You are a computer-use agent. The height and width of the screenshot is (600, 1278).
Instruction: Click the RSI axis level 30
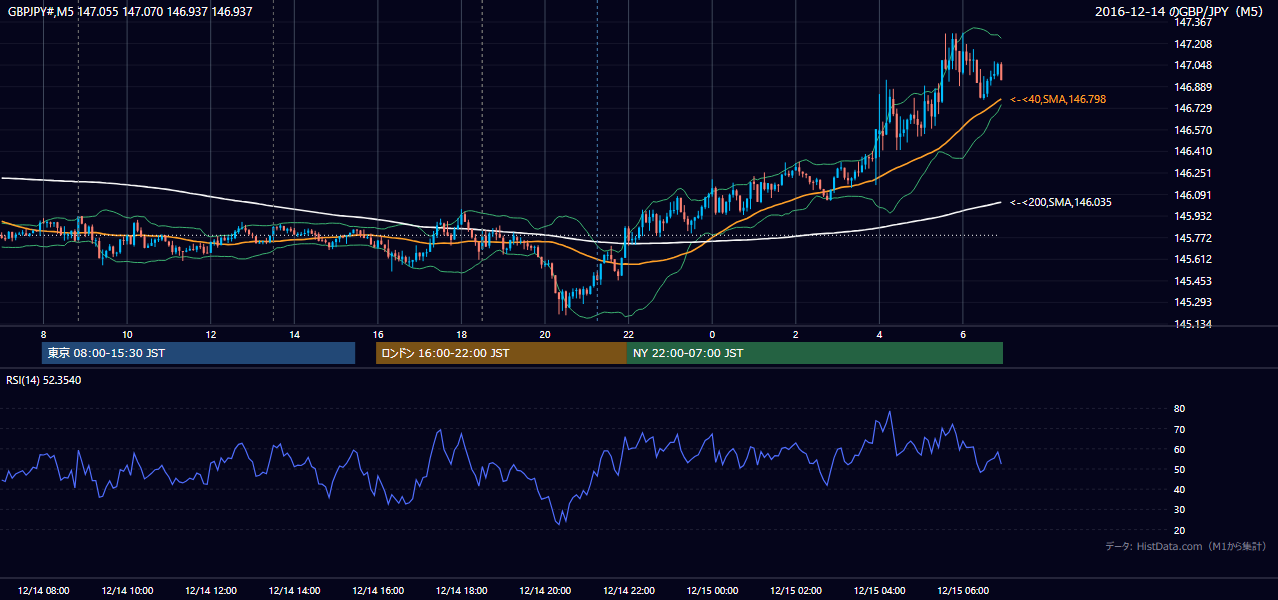(1180, 509)
